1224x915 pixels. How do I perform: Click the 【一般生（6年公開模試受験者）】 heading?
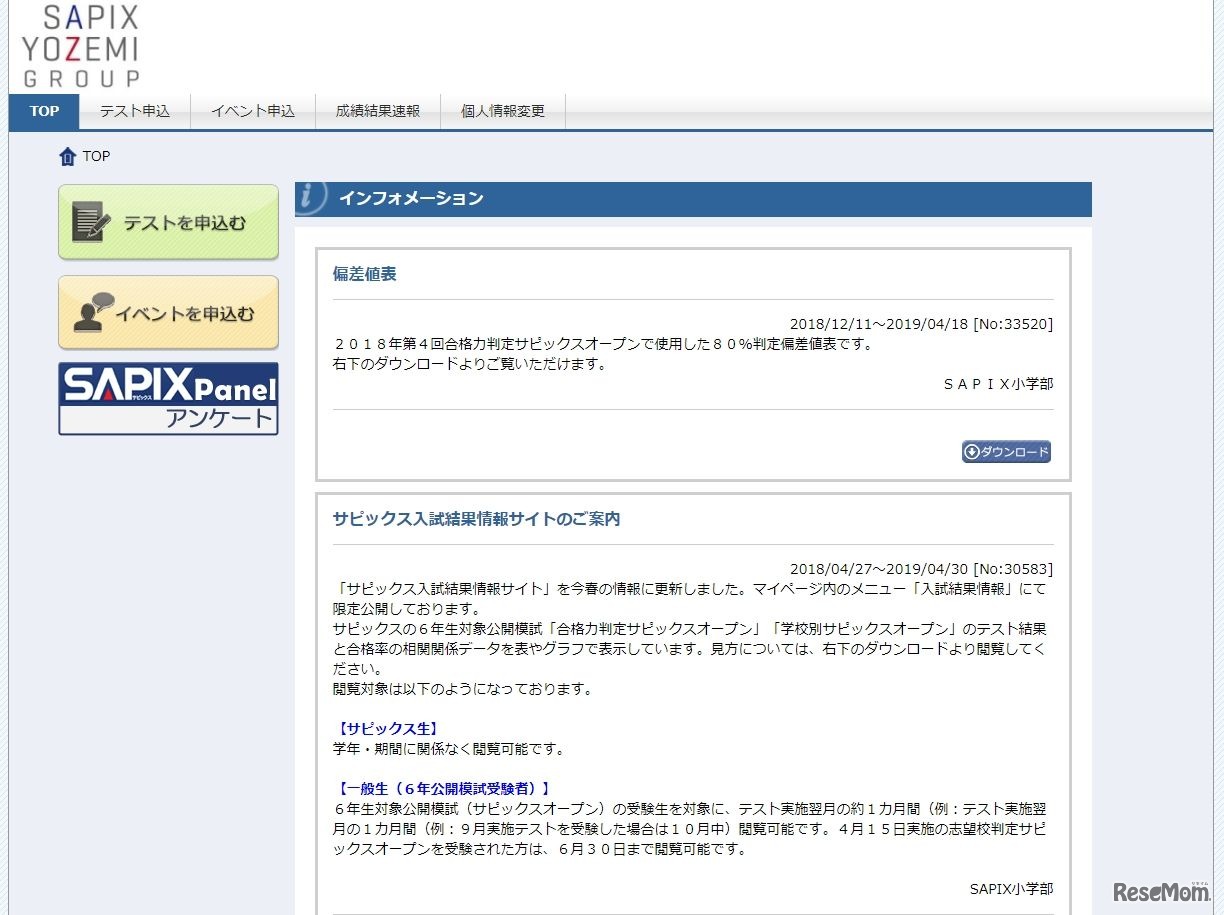coord(444,788)
